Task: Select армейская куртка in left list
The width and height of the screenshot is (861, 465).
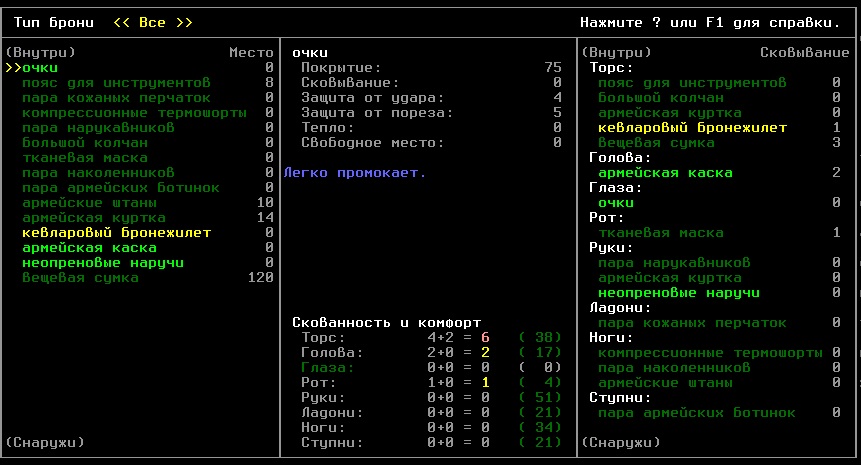Action: pyautogui.click(x=93, y=217)
